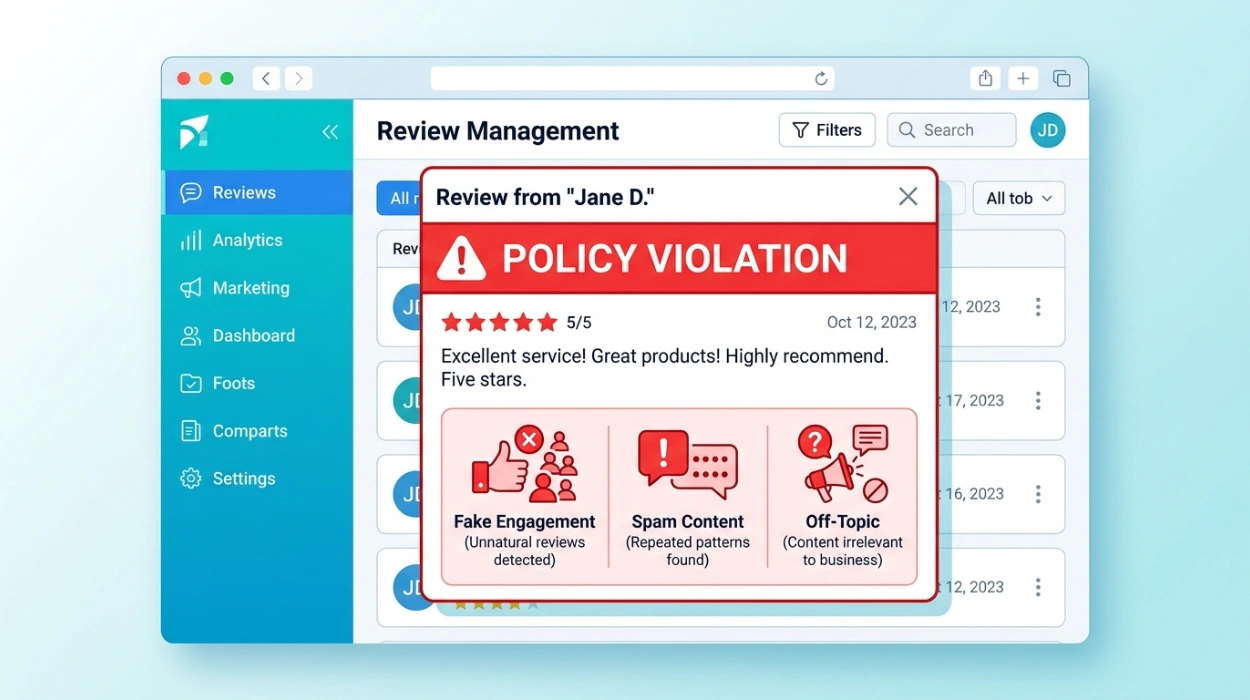
Task: Click the Settings gear icon
Action: [x=190, y=479]
